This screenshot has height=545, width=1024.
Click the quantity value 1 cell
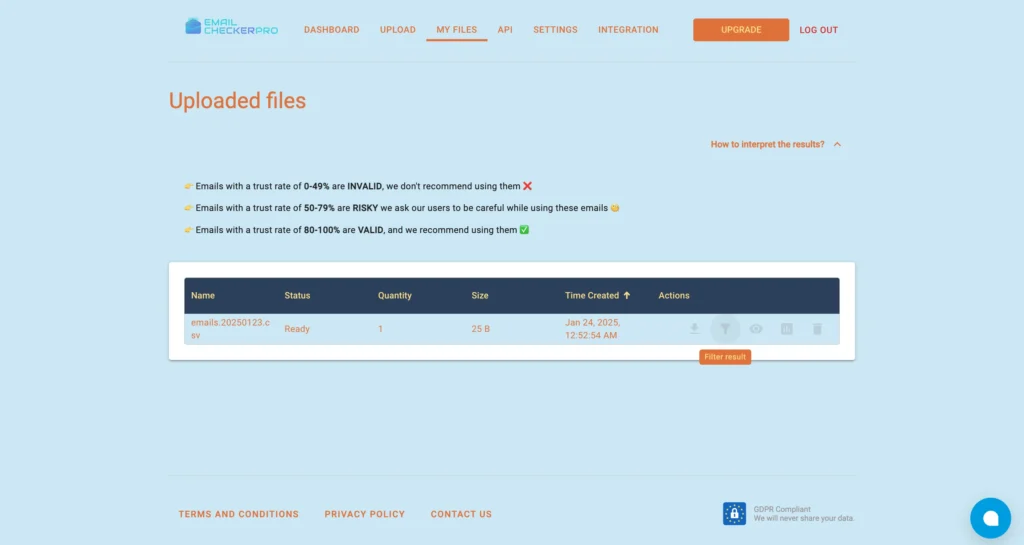coord(380,329)
